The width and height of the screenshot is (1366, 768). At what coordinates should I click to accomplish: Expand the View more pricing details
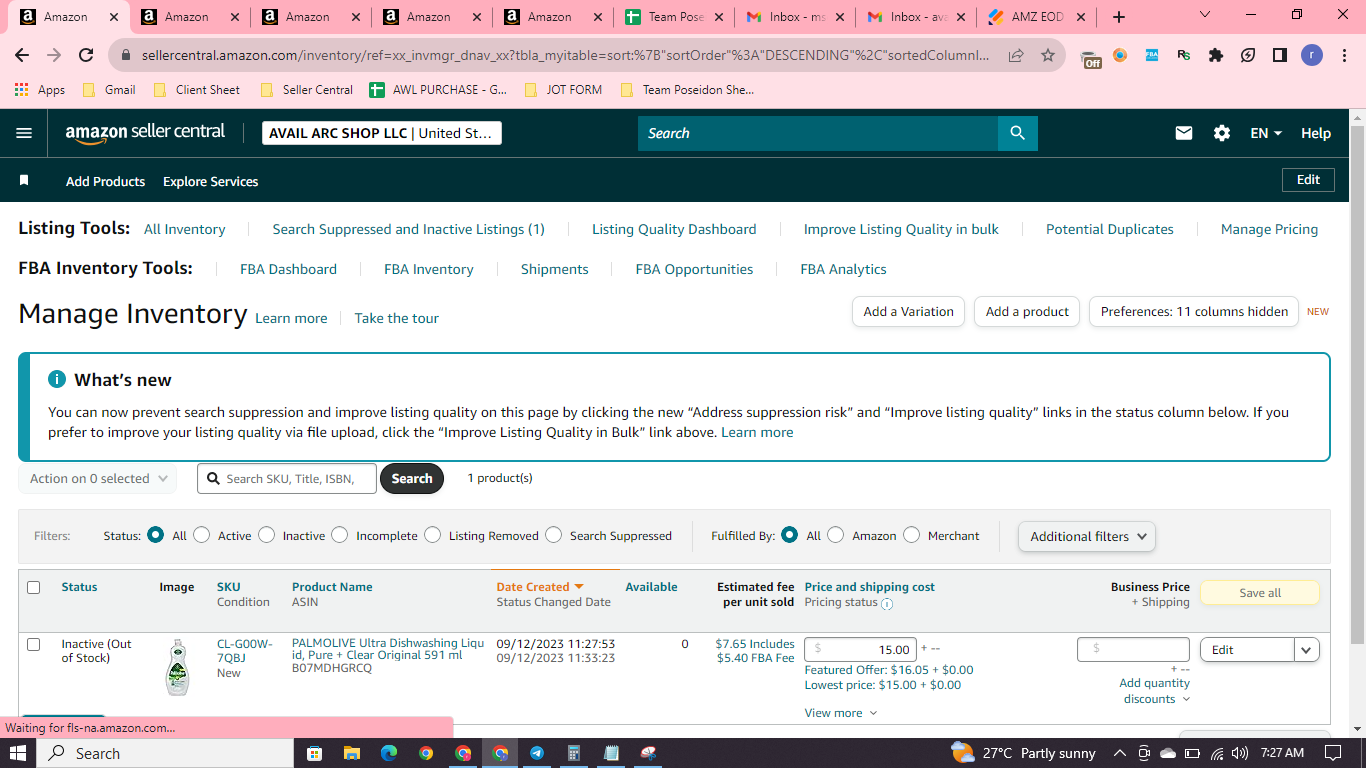pyautogui.click(x=841, y=713)
